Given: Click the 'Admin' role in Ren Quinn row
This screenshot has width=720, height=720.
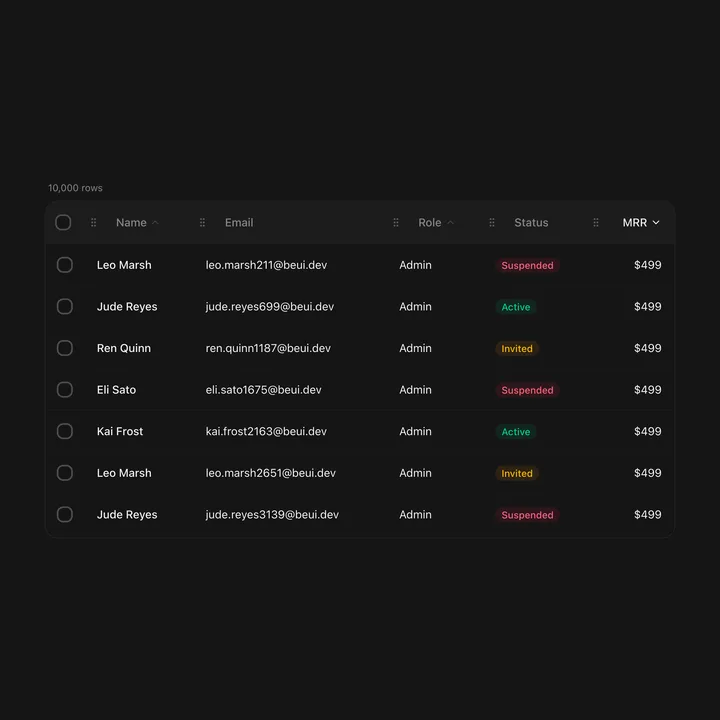Looking at the screenshot, I should [x=415, y=348].
